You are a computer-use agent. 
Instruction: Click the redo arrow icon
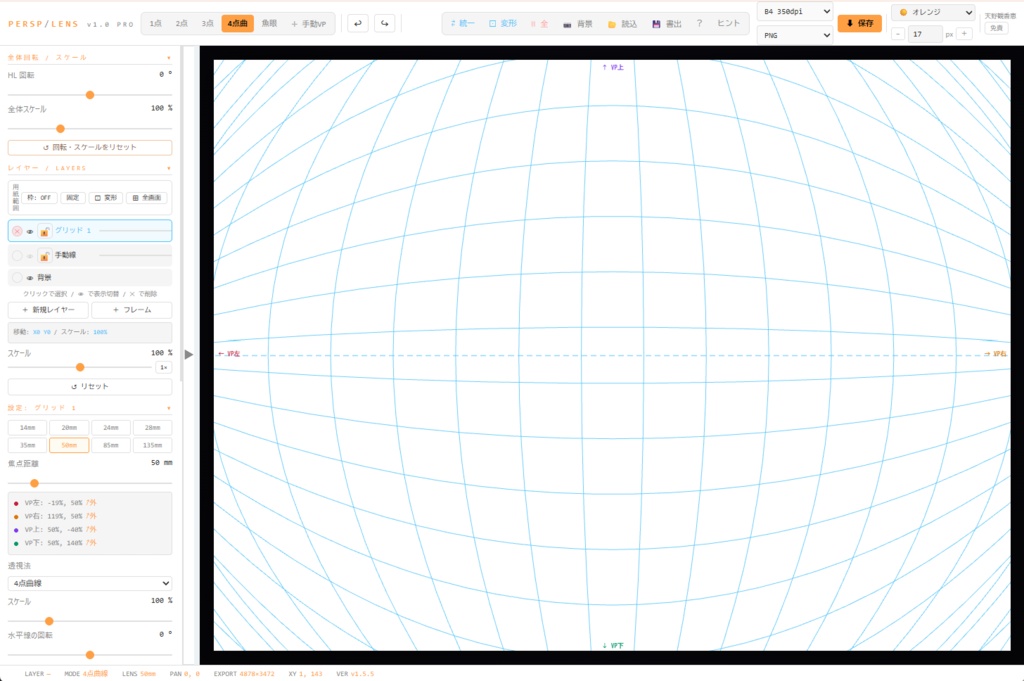(x=385, y=24)
